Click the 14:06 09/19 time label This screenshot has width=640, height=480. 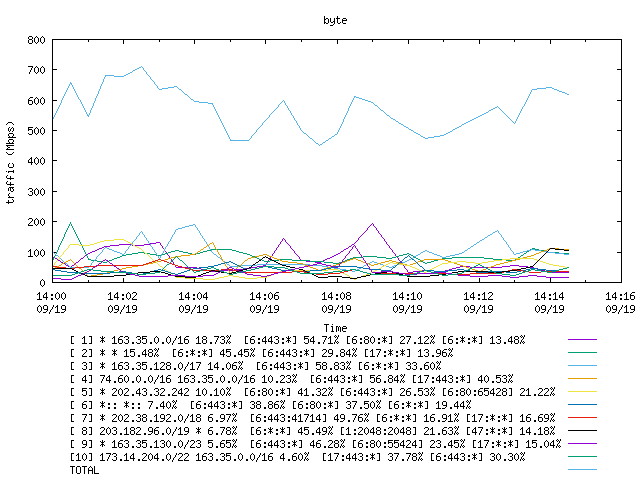pos(264,302)
